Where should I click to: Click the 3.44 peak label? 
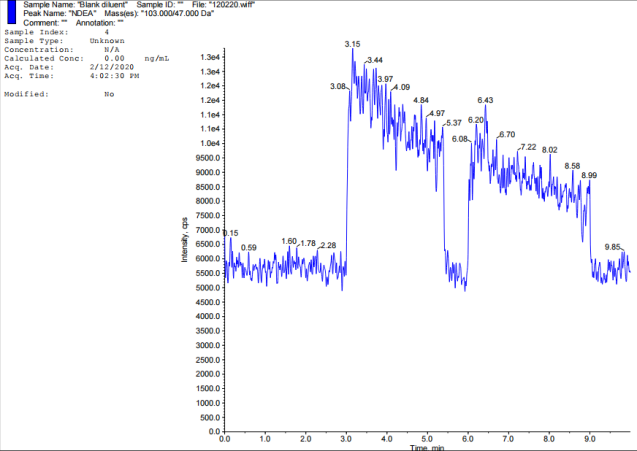(375, 61)
